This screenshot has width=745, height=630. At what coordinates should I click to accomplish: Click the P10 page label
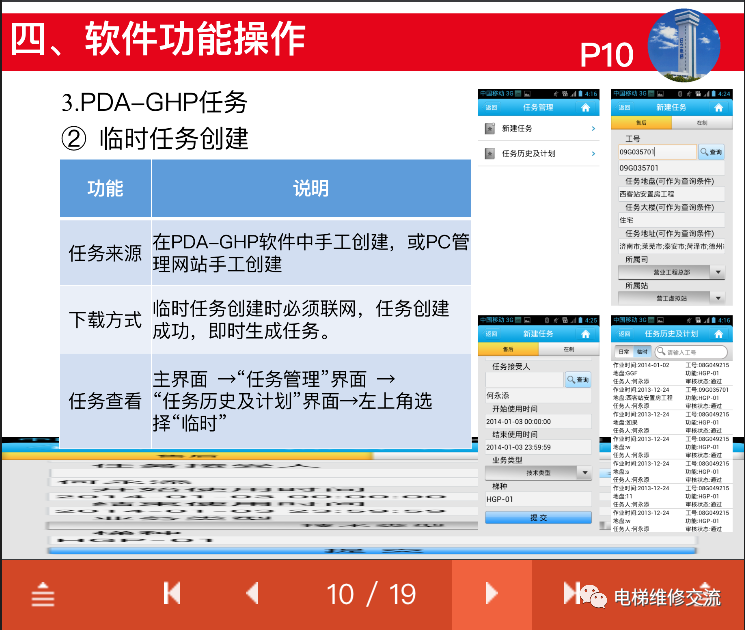606,55
